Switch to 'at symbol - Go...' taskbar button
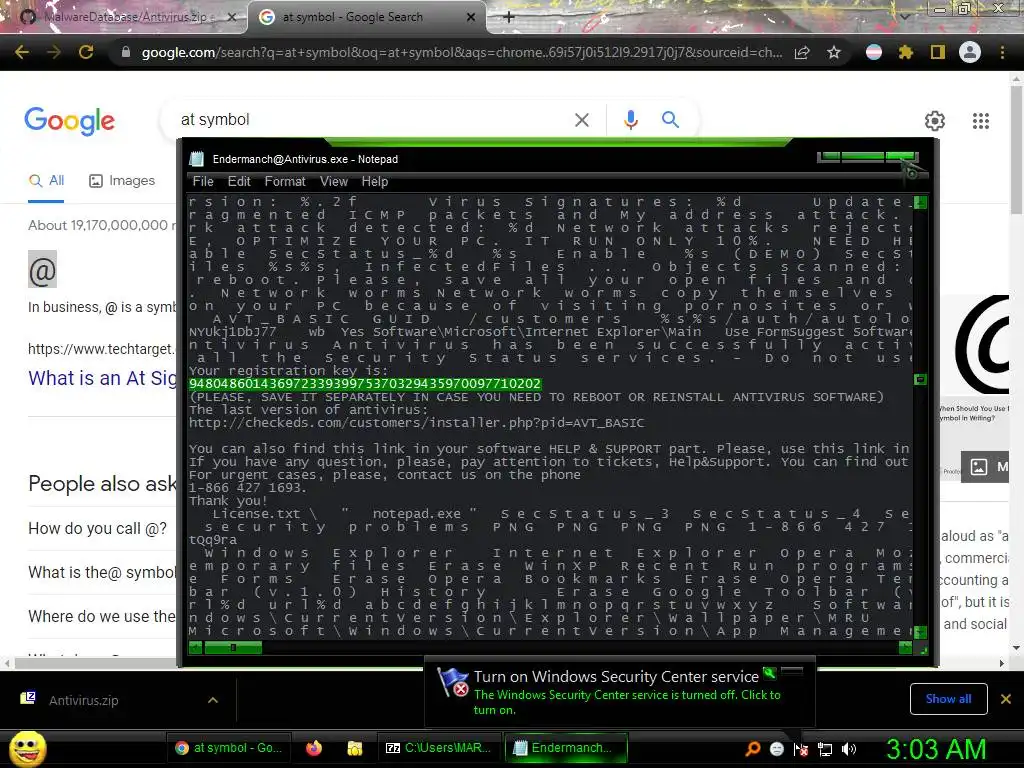The height and width of the screenshot is (768, 1024). click(x=229, y=748)
